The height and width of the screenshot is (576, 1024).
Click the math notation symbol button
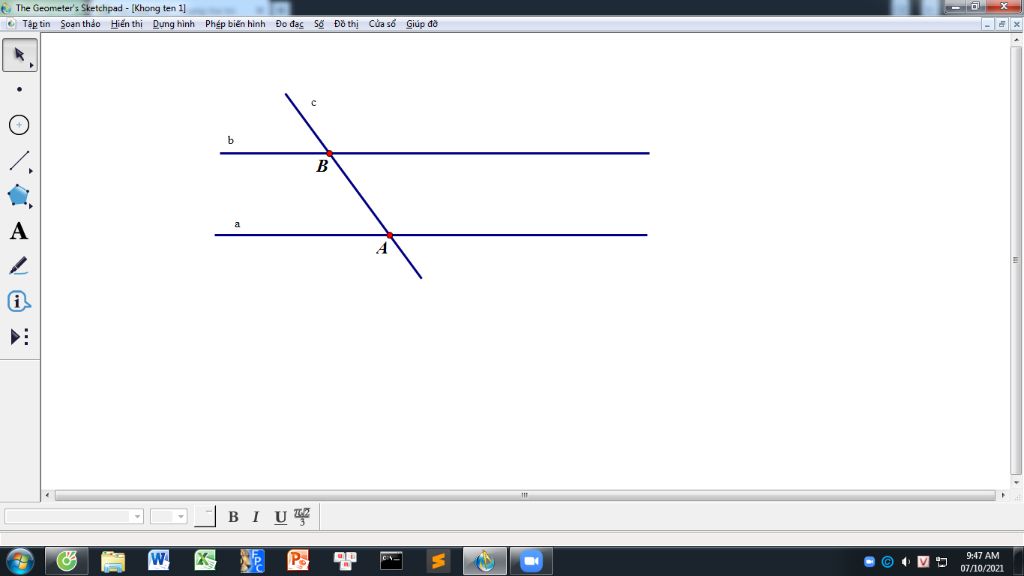pos(302,517)
